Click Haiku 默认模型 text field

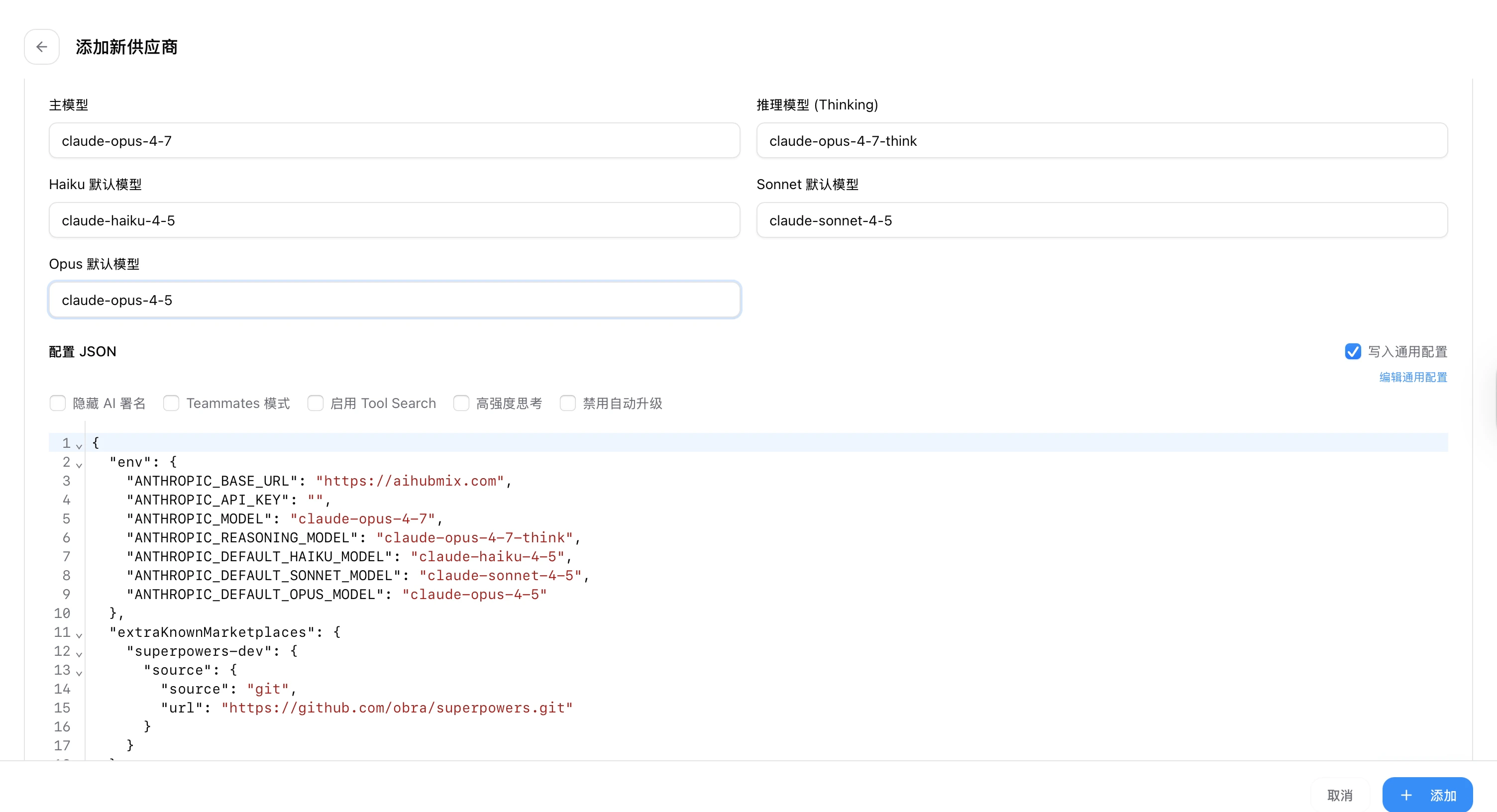click(394, 220)
